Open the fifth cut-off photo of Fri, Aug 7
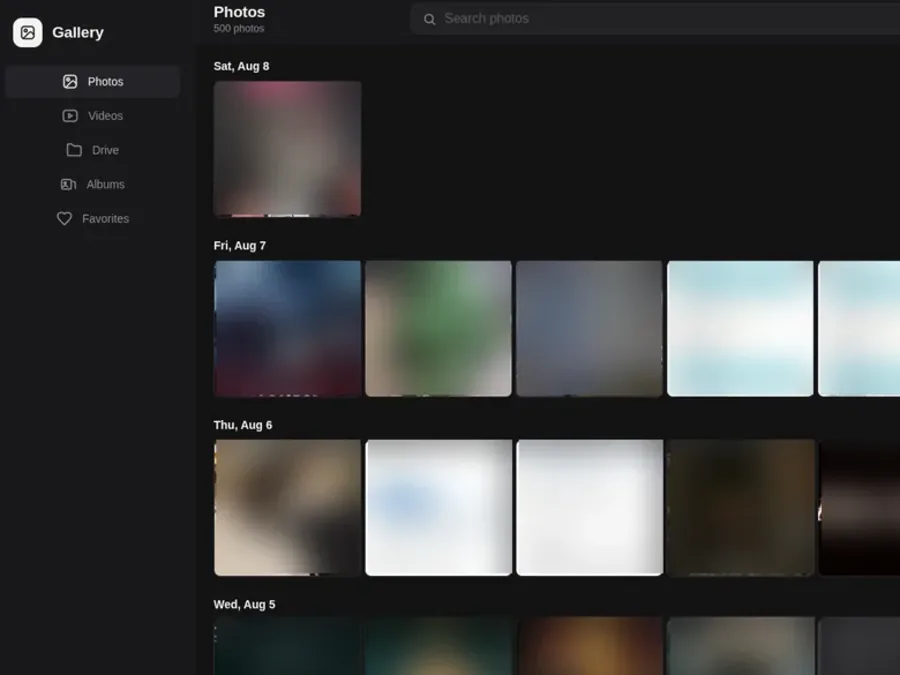900x675 pixels. coord(859,328)
